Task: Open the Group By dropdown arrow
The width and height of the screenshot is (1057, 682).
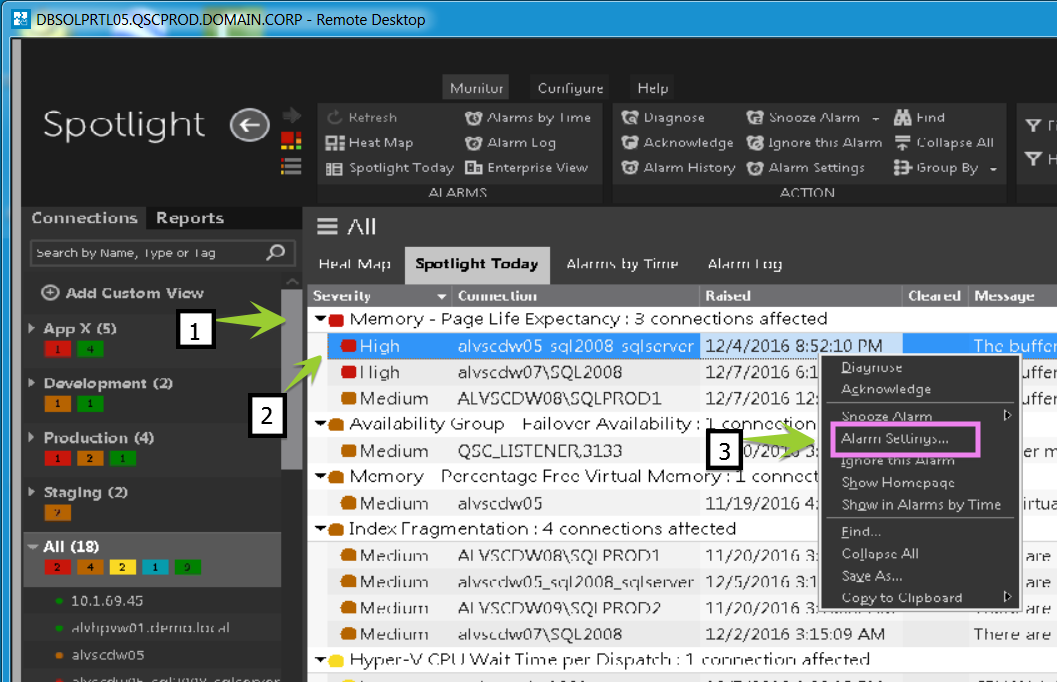Action: [993, 169]
